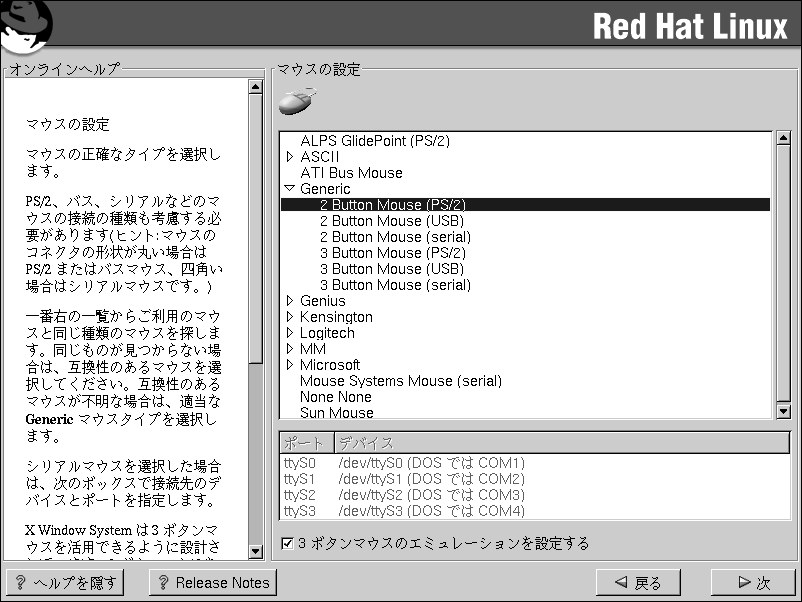Expand the ASCII mouse group
802x602 pixels.
point(290,157)
